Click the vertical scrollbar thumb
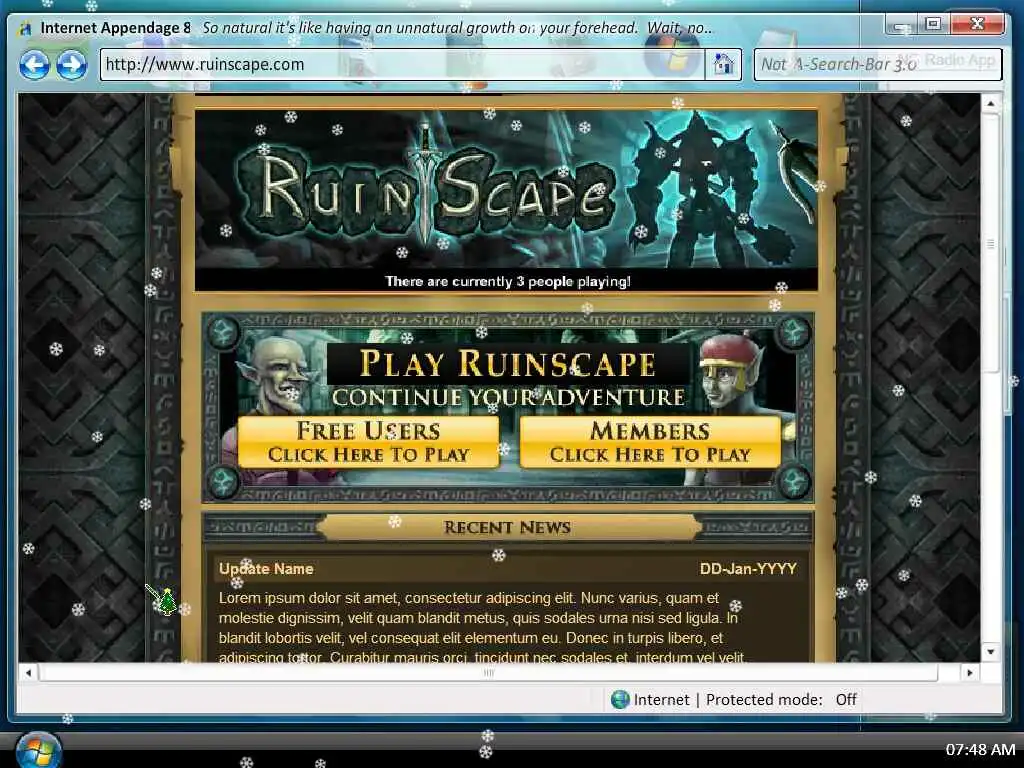Image resolution: width=1024 pixels, height=768 pixels. (991, 245)
